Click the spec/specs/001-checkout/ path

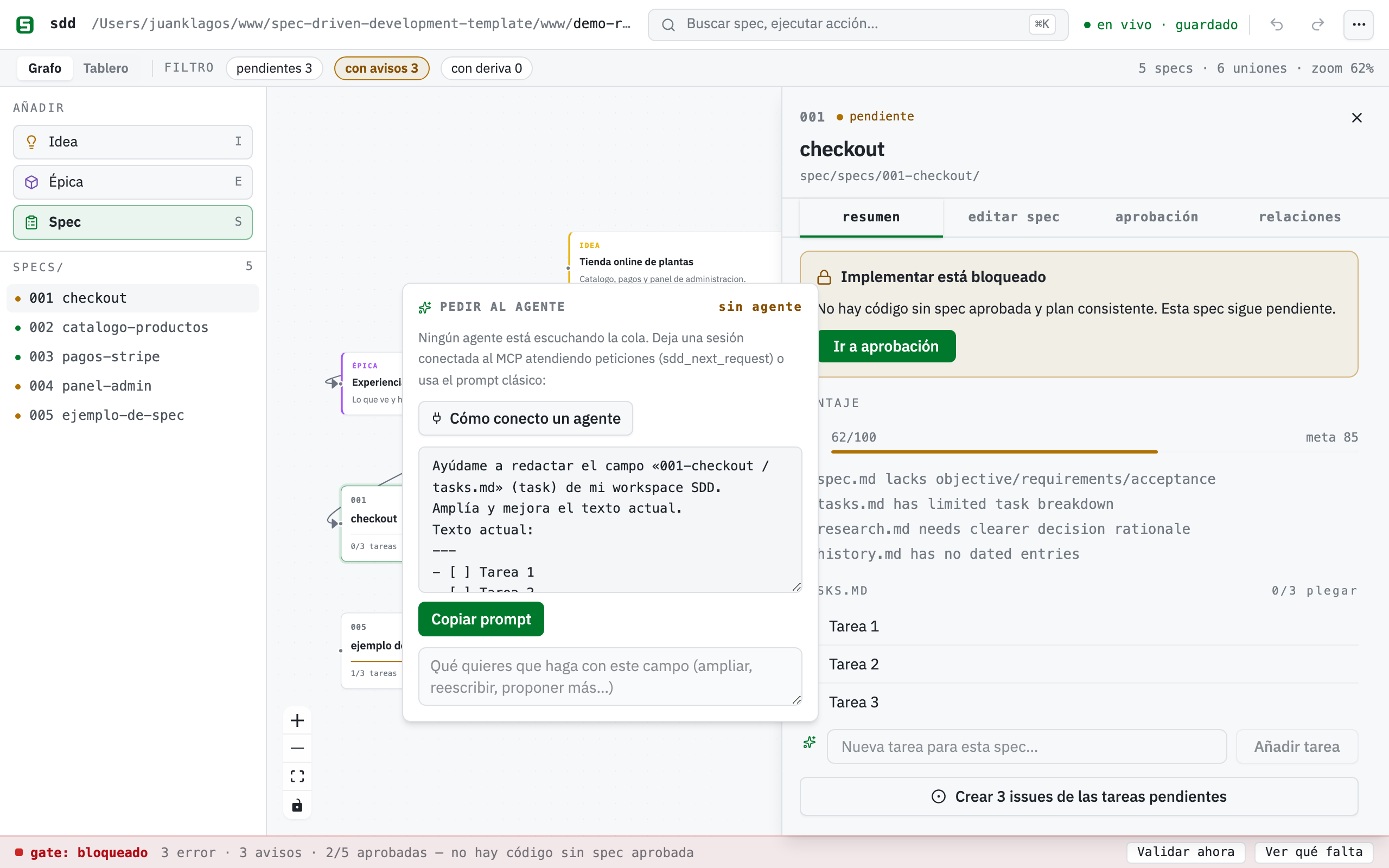pos(889,176)
